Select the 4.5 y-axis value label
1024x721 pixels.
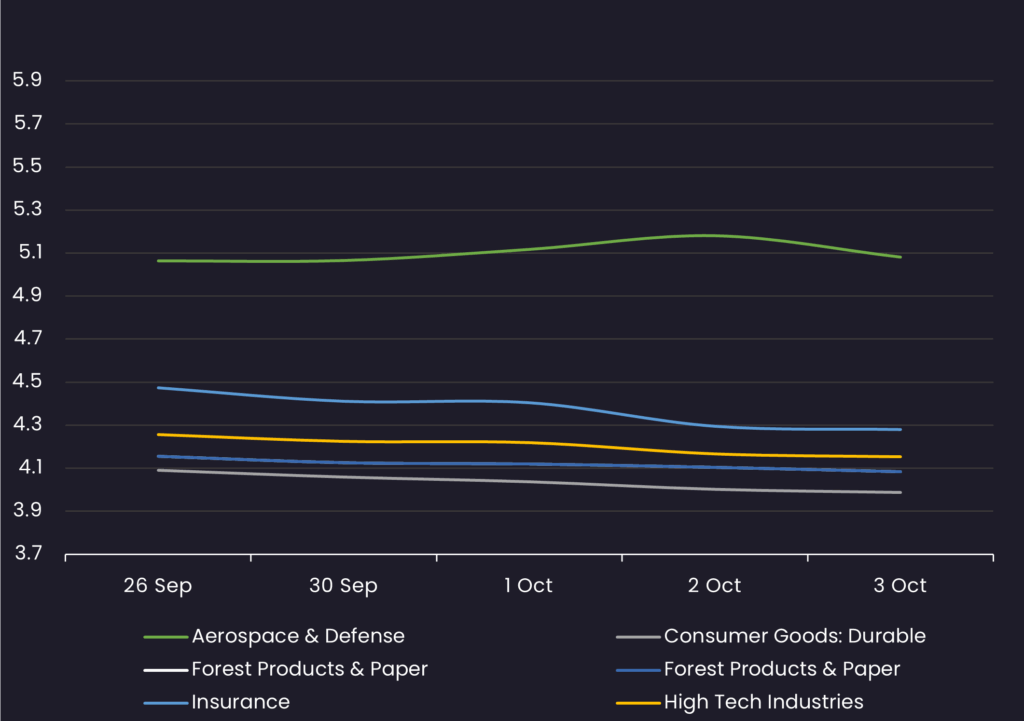click(x=26, y=382)
